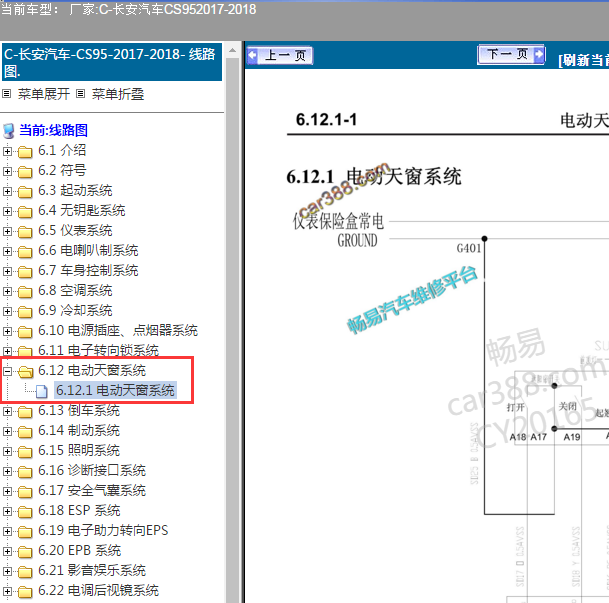
Task: Collapse all menus with 菜单折叠
Action: tap(118, 94)
